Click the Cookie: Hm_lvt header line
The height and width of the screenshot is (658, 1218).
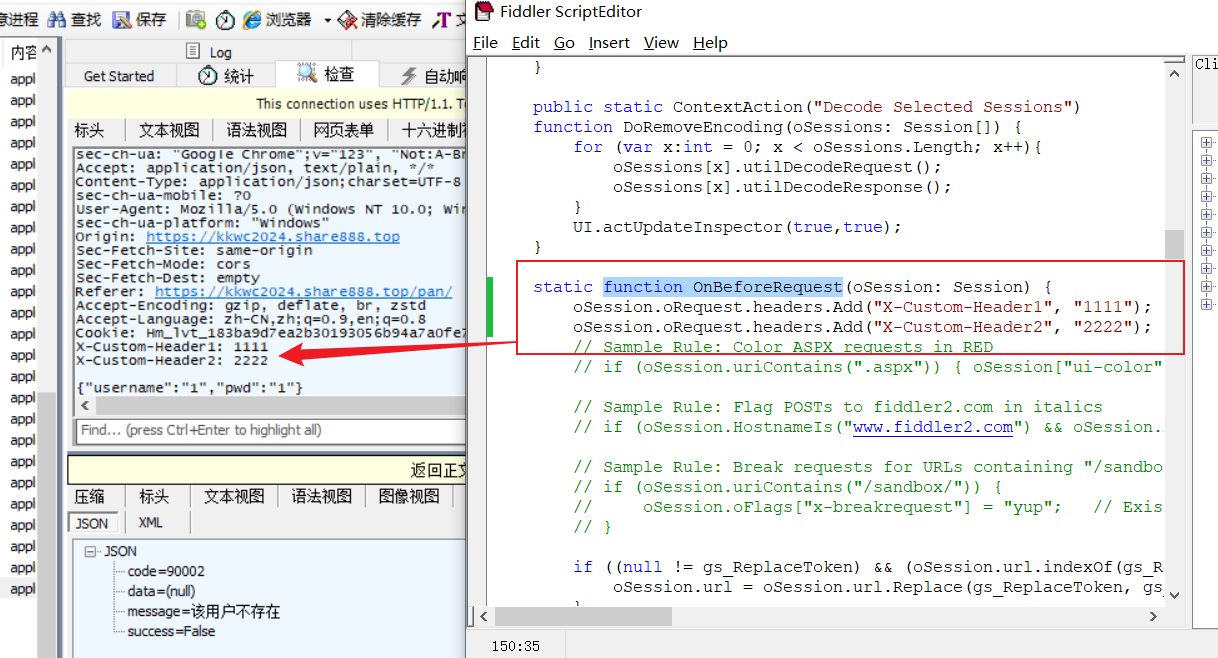coord(270,332)
